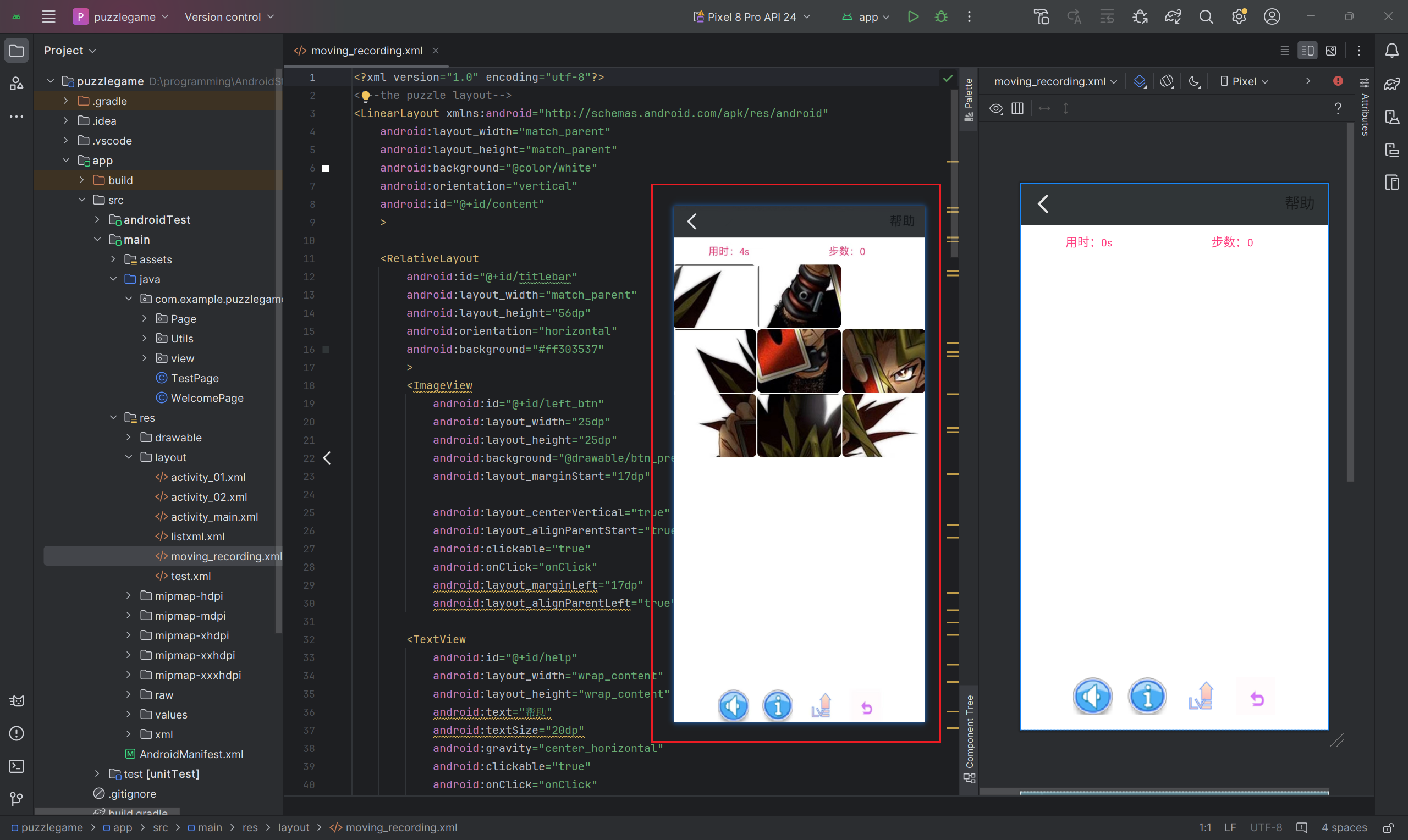Open the Logcat tool window icon
This screenshot has width=1408, height=840.
(x=16, y=701)
